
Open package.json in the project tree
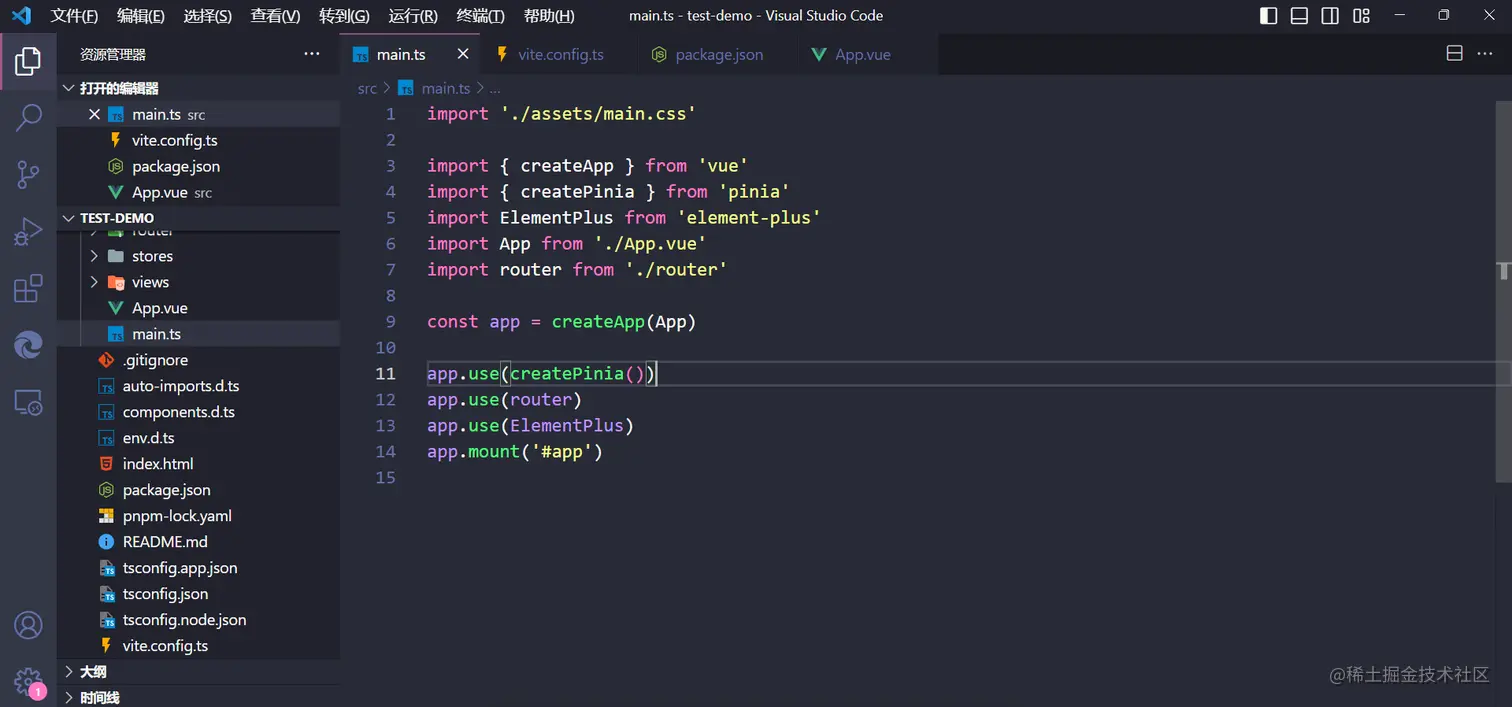coord(198,490)
